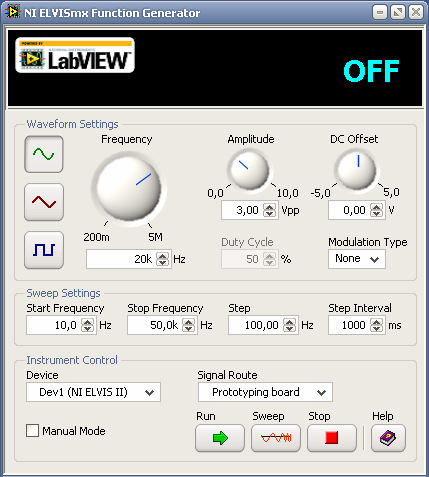The width and height of the screenshot is (429, 477).
Task: Click the Frequency knob
Action: coord(129,188)
